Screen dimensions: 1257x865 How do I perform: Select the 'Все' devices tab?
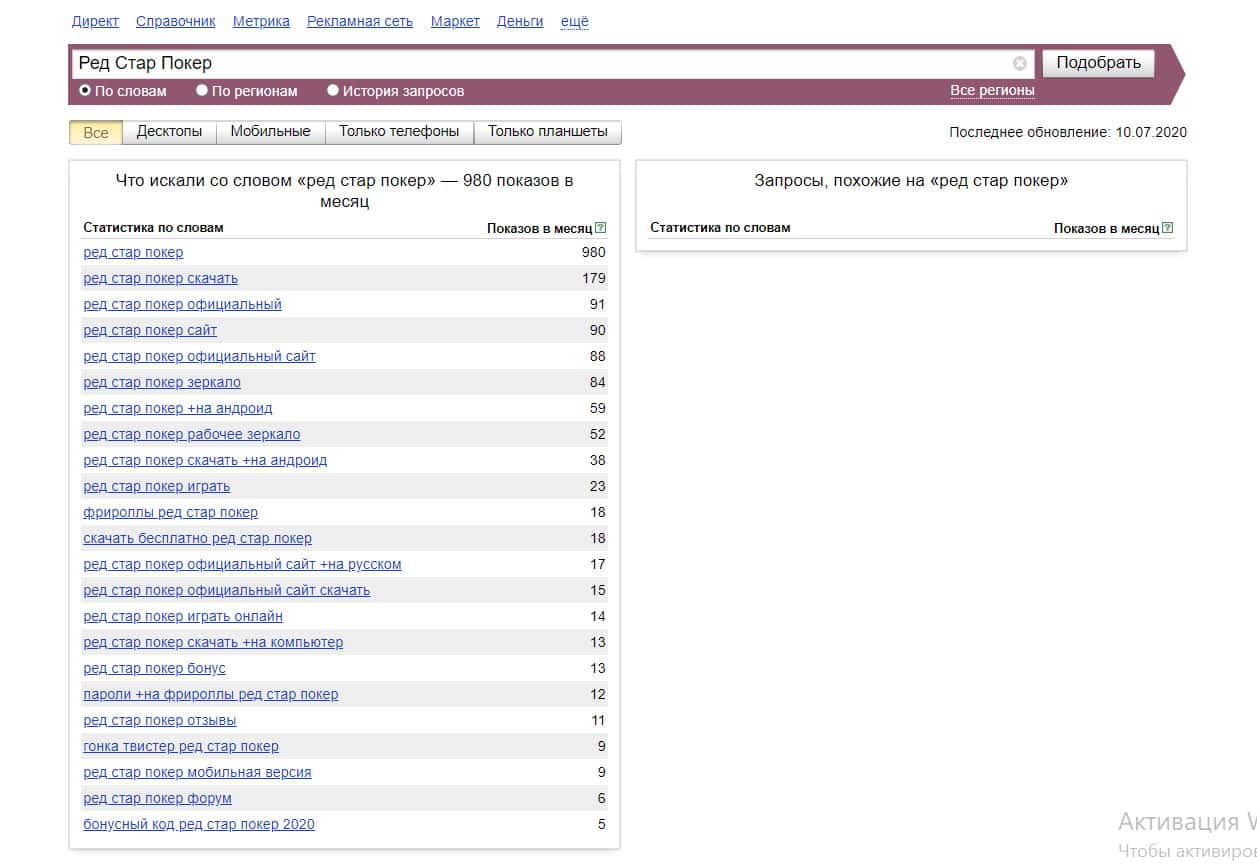[96, 132]
